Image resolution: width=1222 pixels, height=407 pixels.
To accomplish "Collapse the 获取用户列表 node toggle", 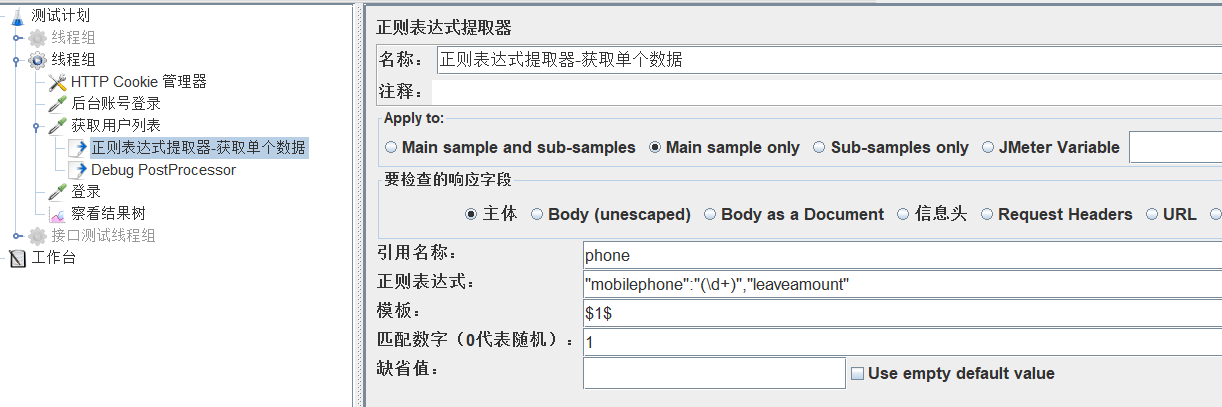I will point(37,127).
